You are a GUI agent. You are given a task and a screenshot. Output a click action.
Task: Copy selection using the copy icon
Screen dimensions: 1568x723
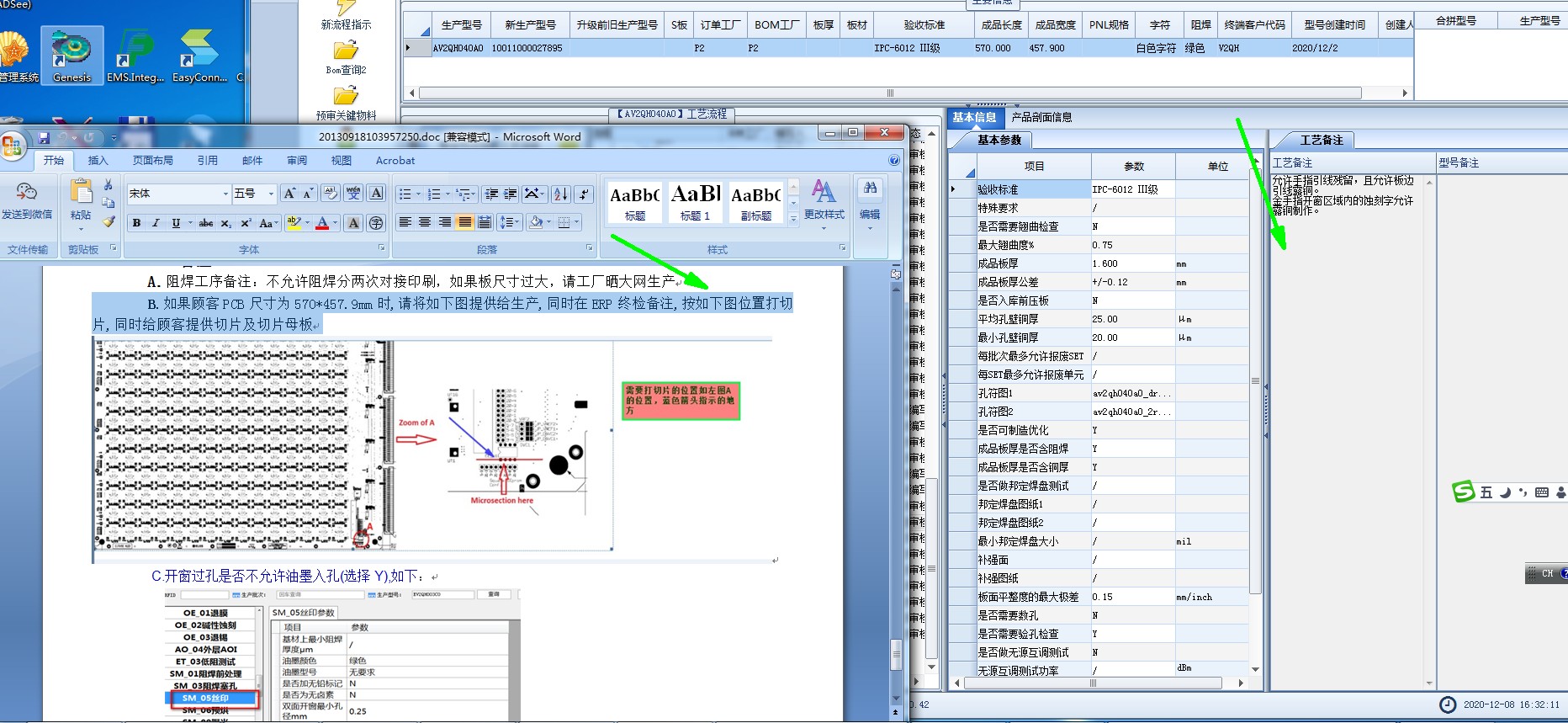coord(108,203)
